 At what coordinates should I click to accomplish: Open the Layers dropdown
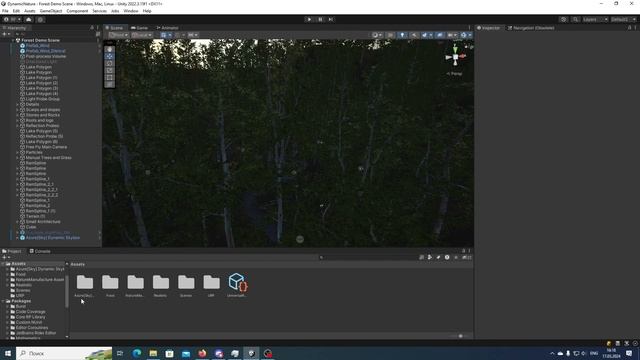coord(595,19)
